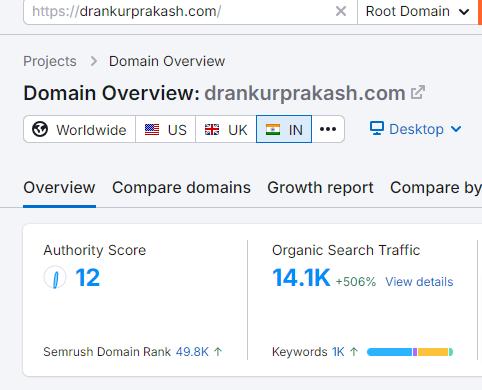Click the Authority Score gauge icon
The image size is (482, 390).
point(55,278)
